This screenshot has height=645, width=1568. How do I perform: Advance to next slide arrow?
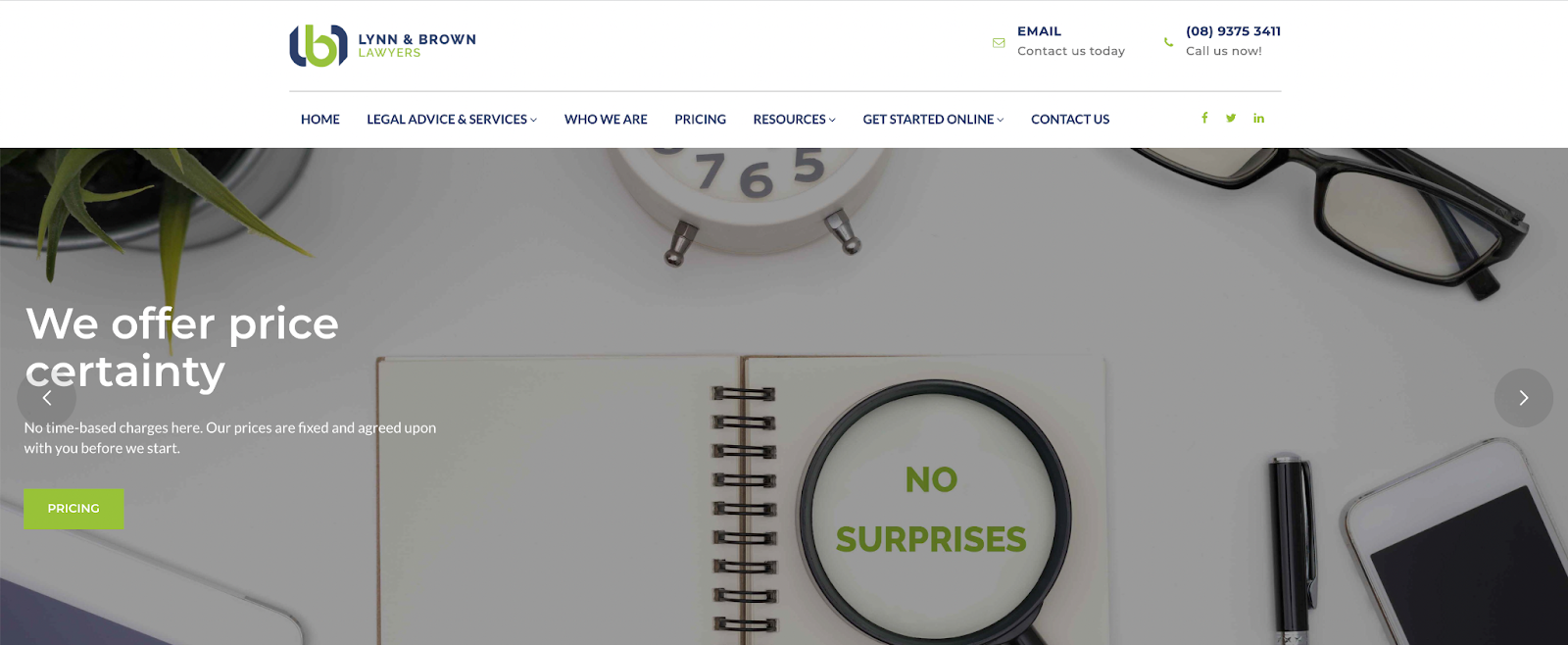[1523, 397]
